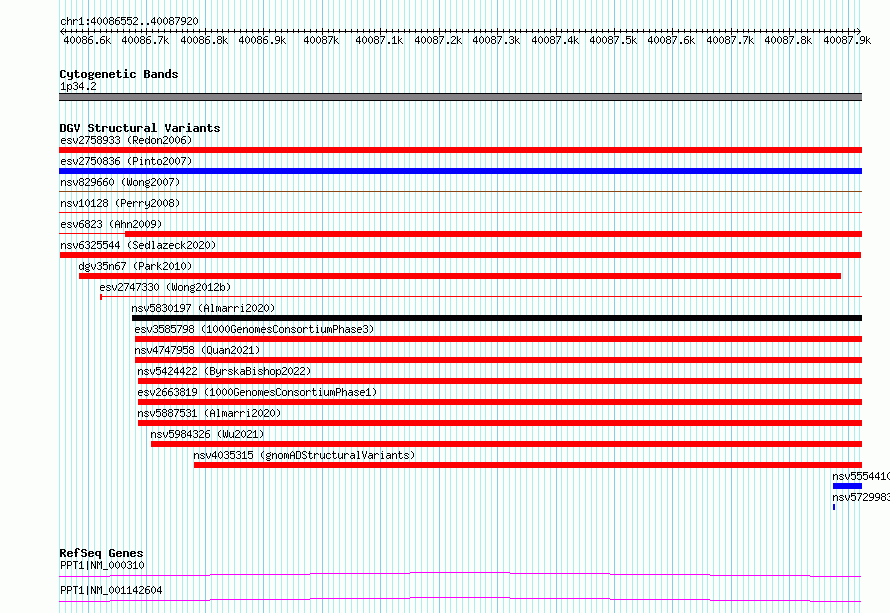Select the red bar for nsv4035315
The width and height of the screenshot is (890, 613).
(528, 465)
